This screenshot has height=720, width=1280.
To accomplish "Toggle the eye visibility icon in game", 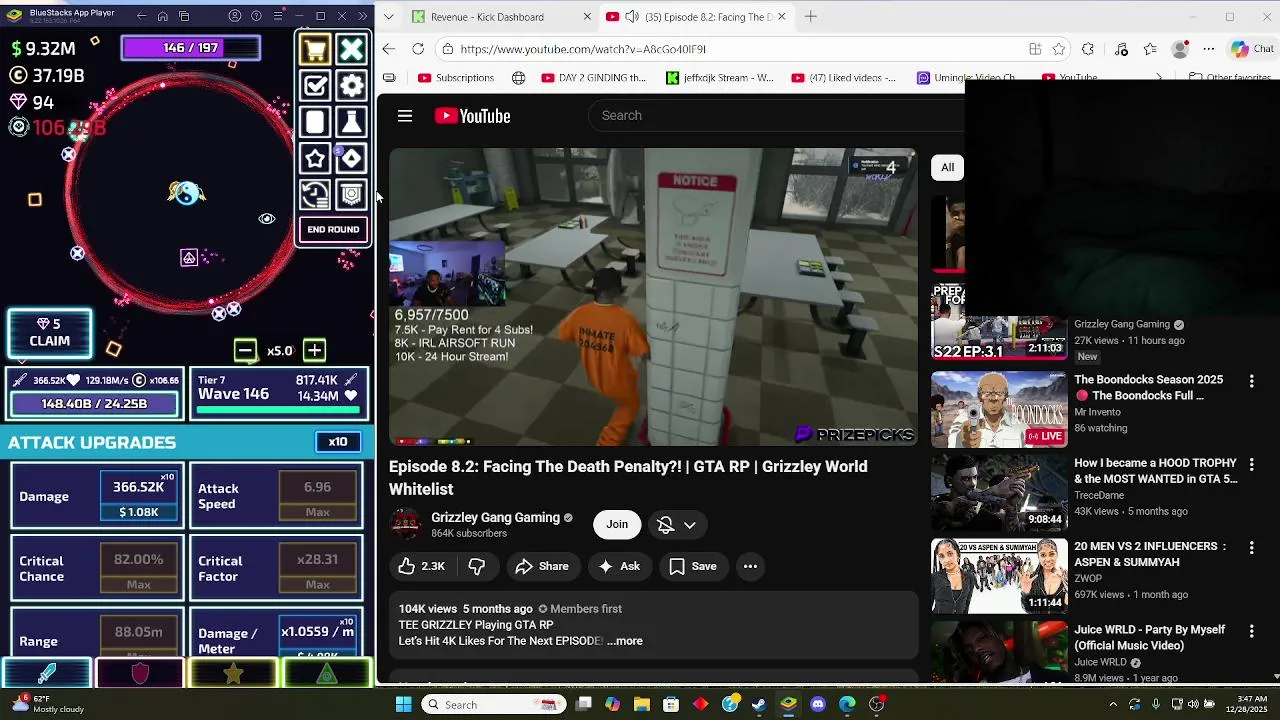I will pyautogui.click(x=267, y=218).
